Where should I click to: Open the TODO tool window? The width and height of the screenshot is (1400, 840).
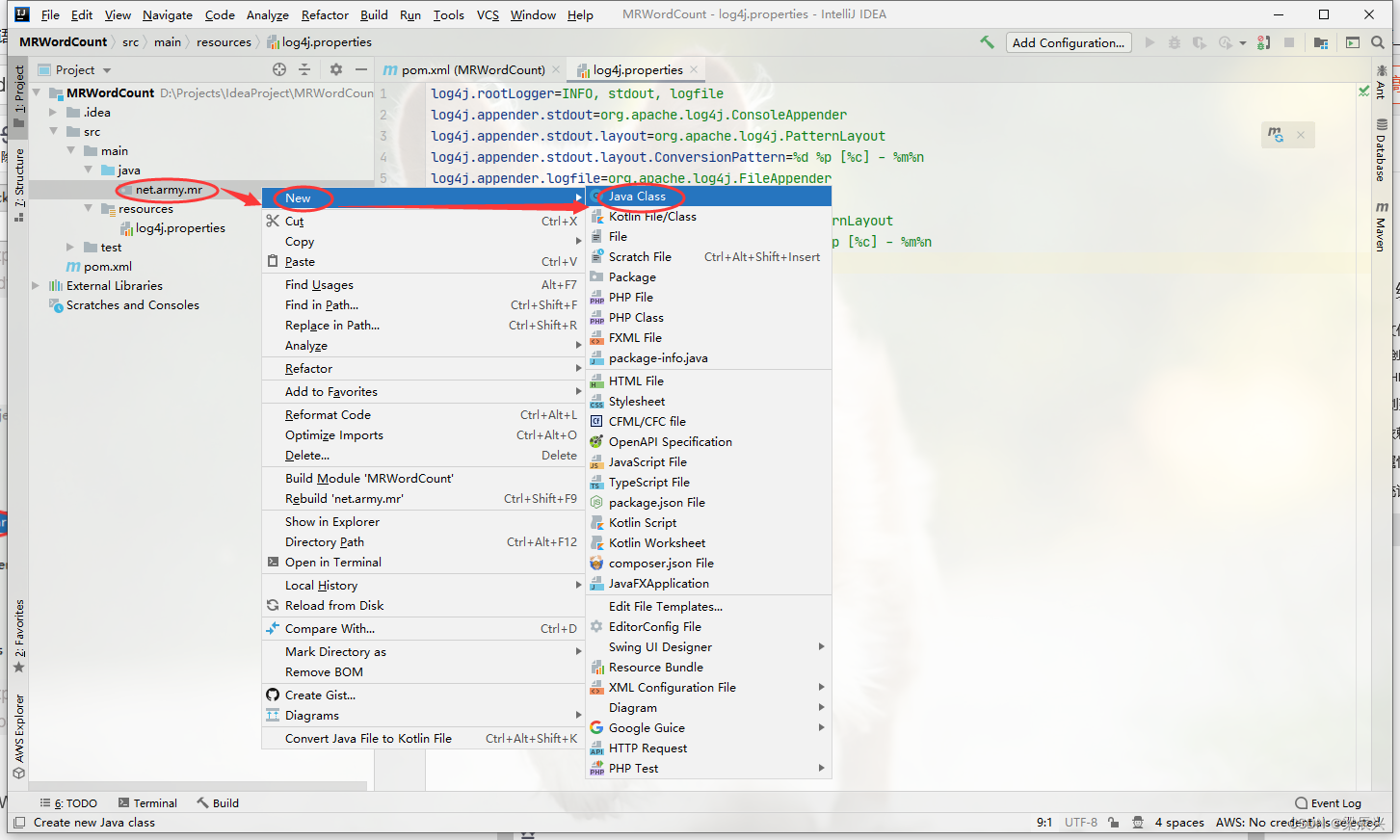(x=68, y=803)
